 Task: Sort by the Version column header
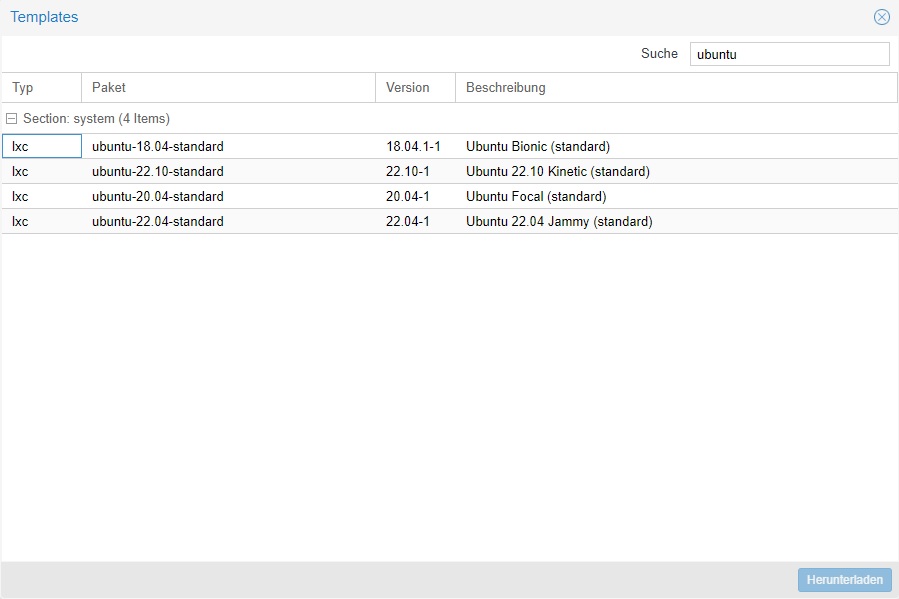[x=416, y=88]
